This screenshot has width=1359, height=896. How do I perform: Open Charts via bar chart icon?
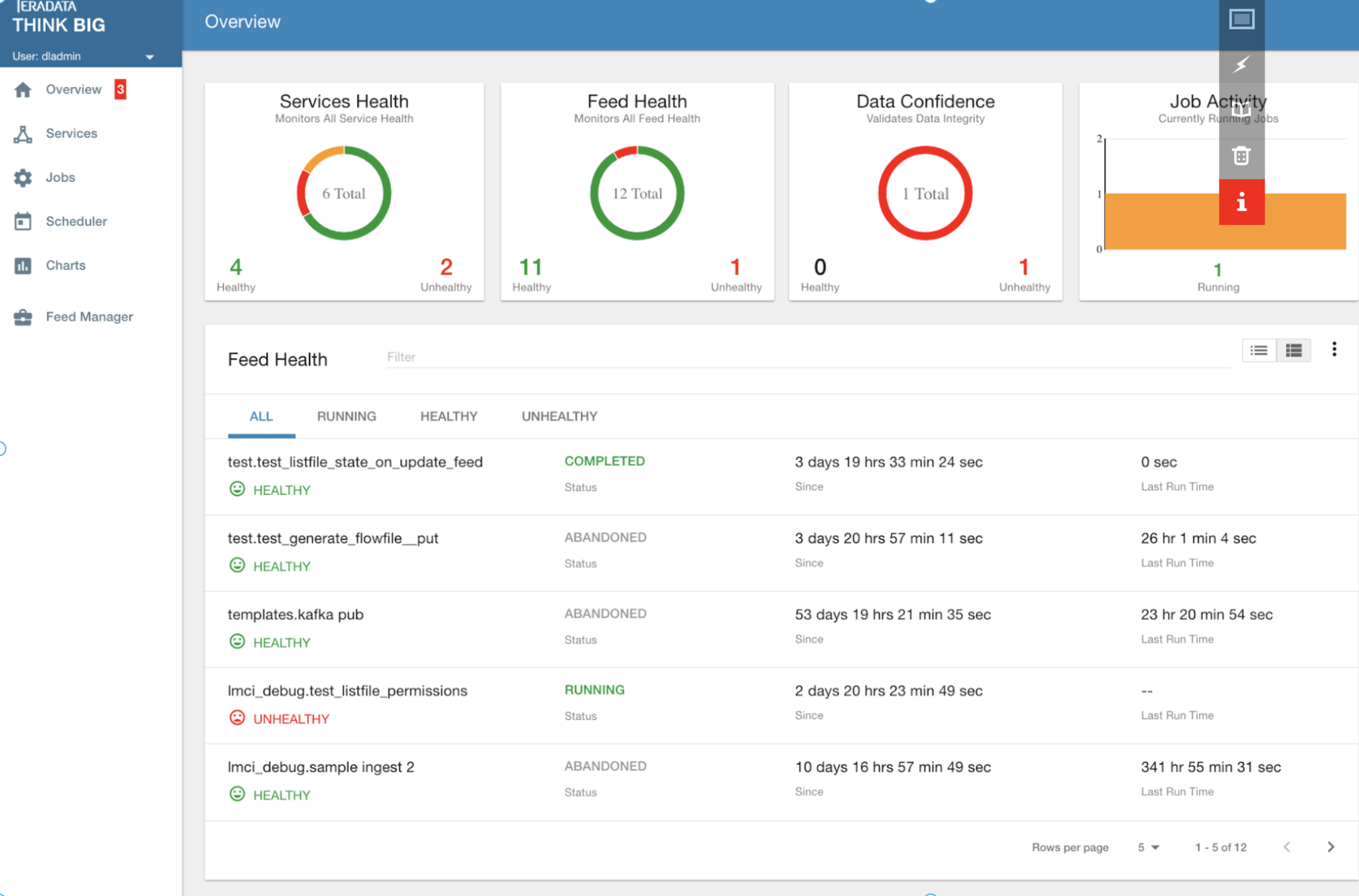pos(23,265)
